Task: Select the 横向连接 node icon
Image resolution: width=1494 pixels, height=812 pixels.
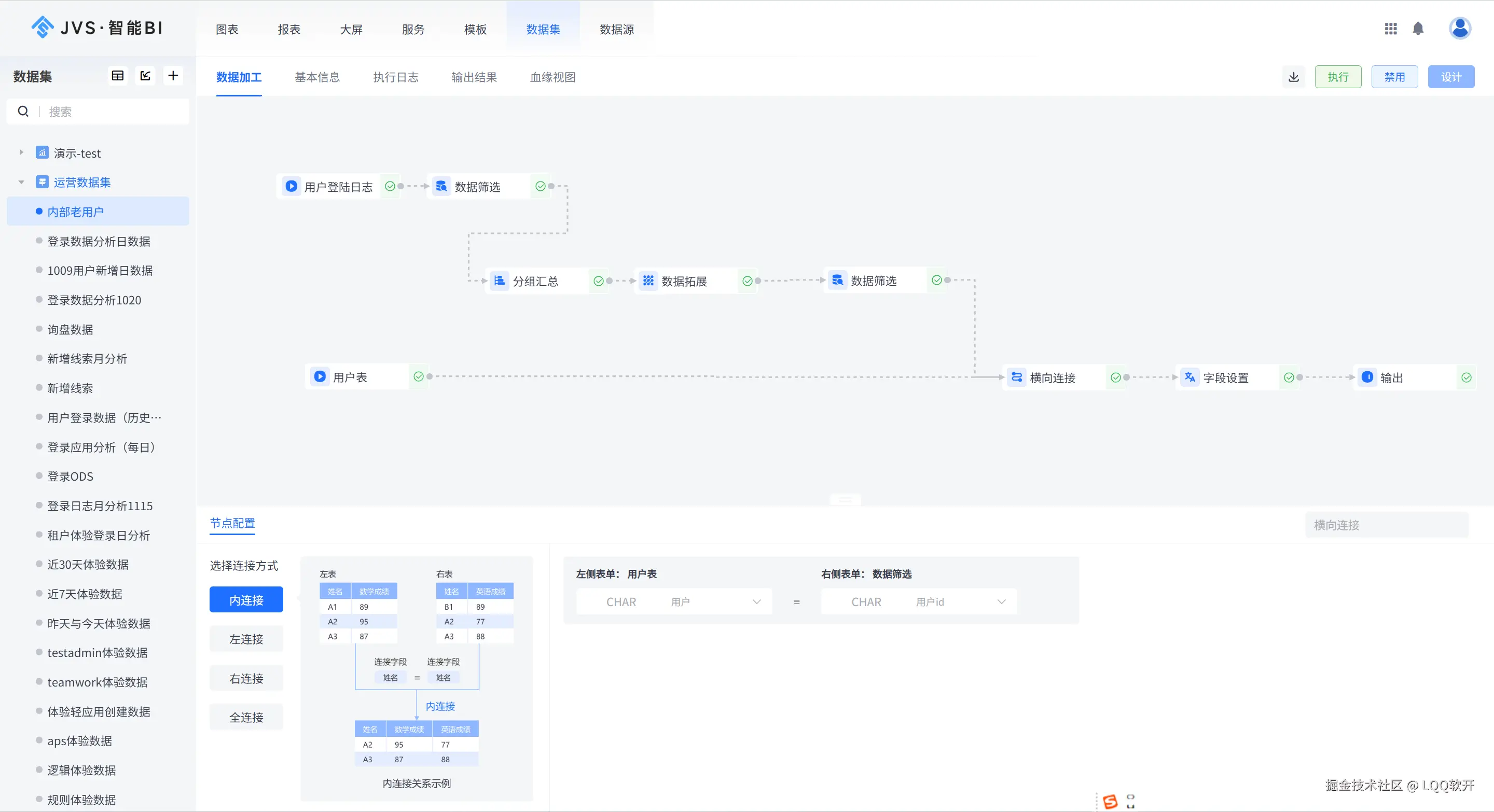Action: coord(1017,377)
